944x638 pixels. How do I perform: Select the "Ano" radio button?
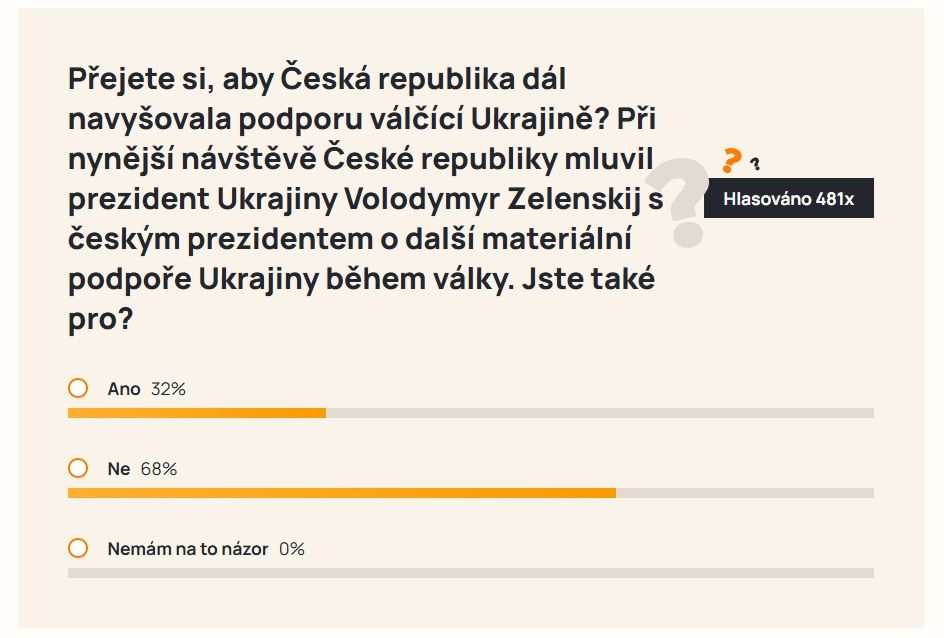click(x=78, y=388)
